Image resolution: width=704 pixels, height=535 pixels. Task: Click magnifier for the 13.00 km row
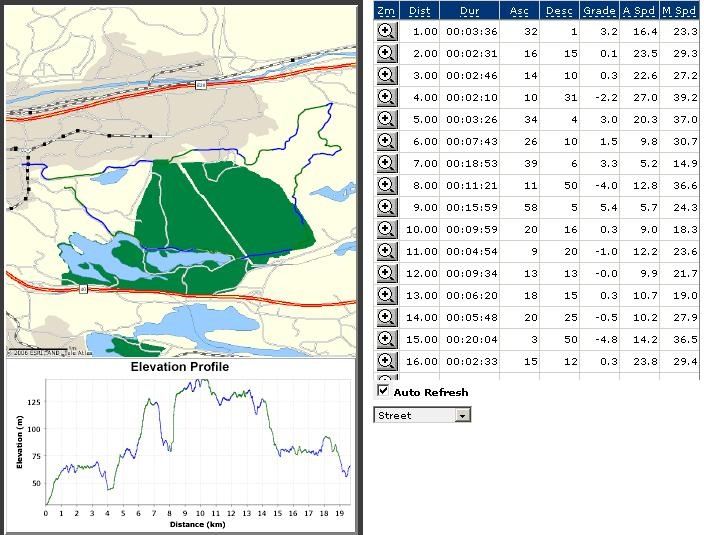click(x=386, y=295)
